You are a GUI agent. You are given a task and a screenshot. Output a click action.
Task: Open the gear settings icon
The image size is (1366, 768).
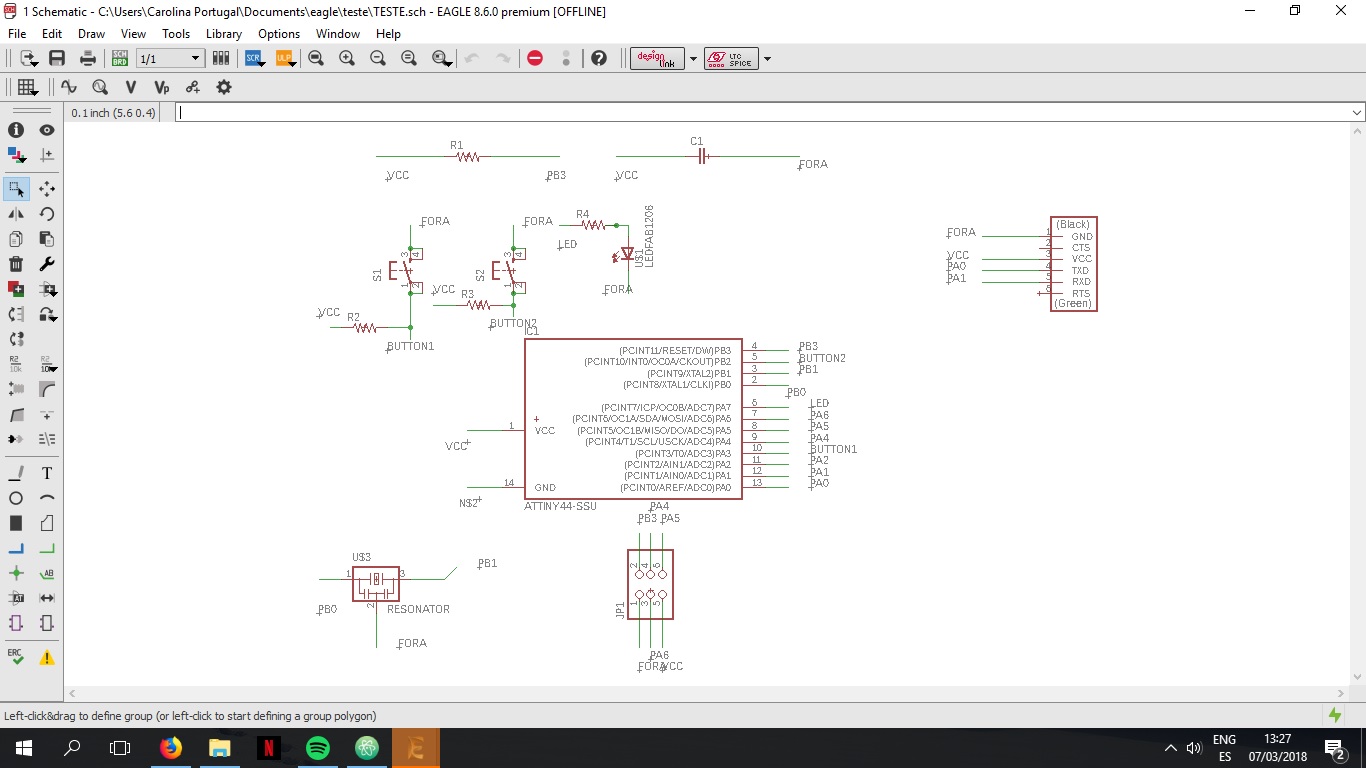point(224,87)
